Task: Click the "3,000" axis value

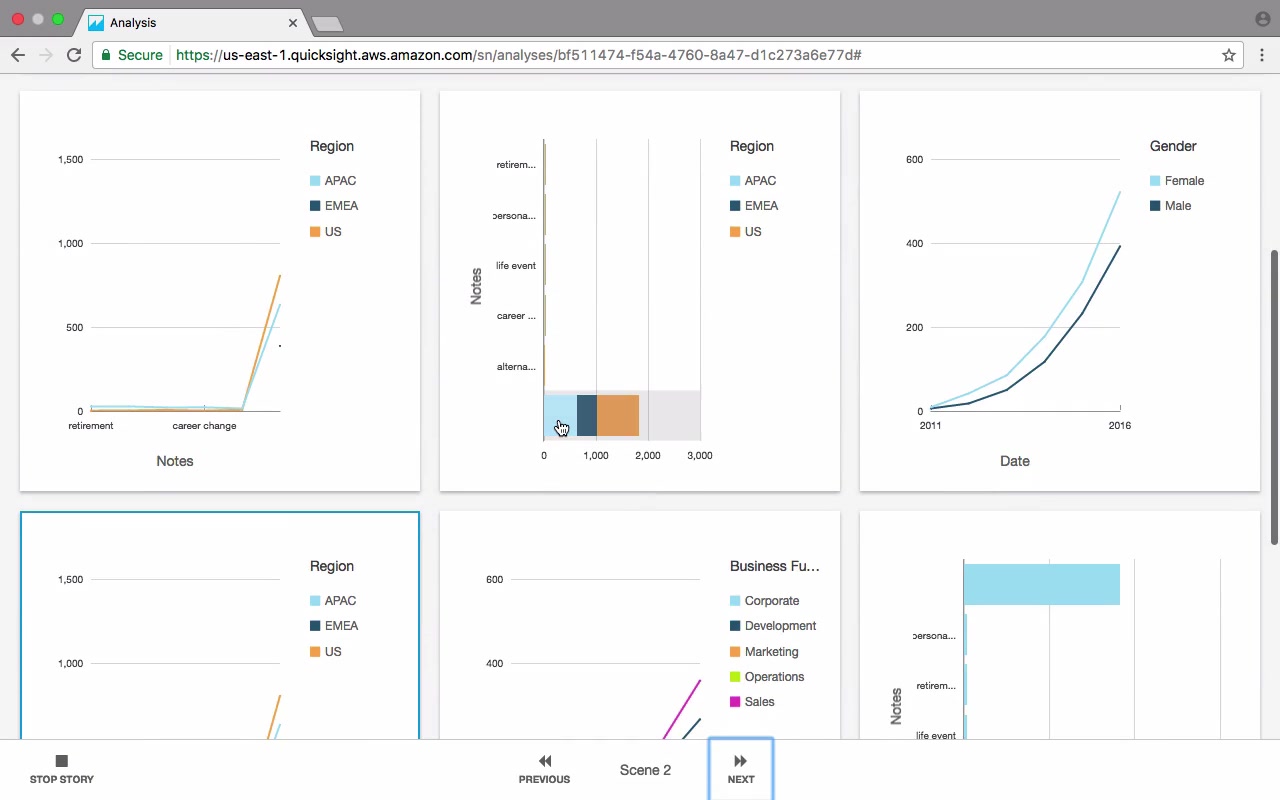Action: (x=700, y=456)
